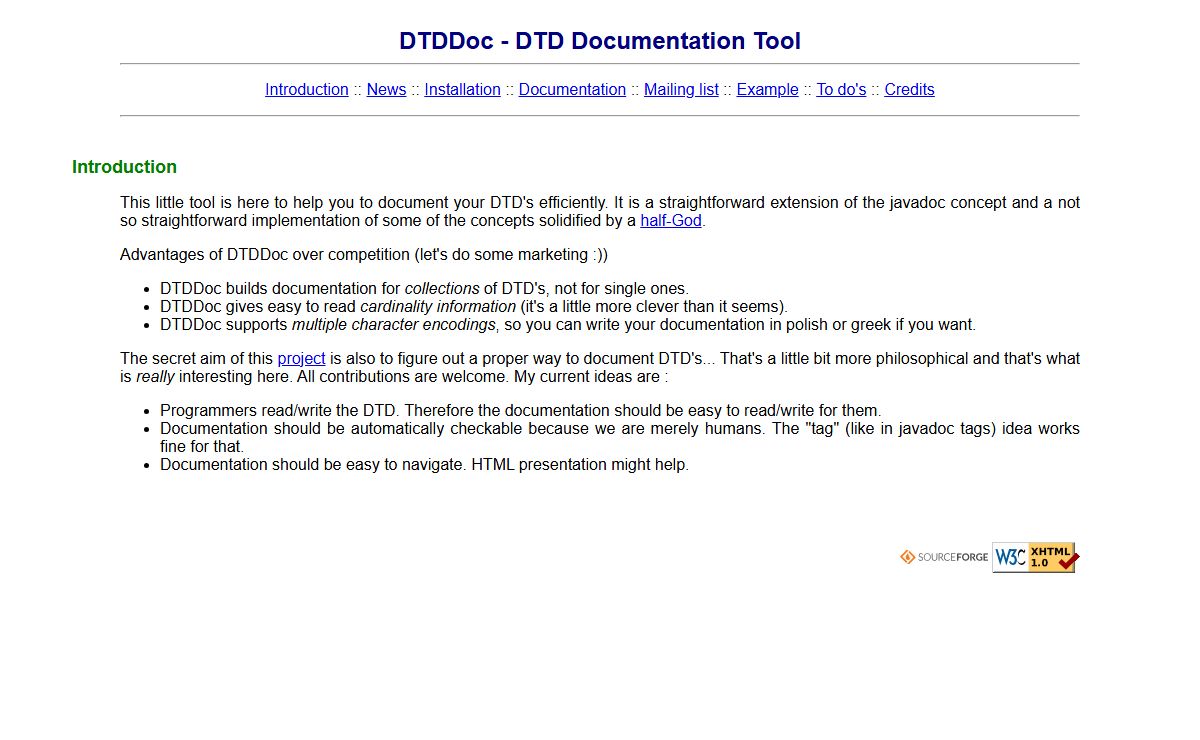Click the 'Programmers read/write the DTD' bullet

[520, 411]
